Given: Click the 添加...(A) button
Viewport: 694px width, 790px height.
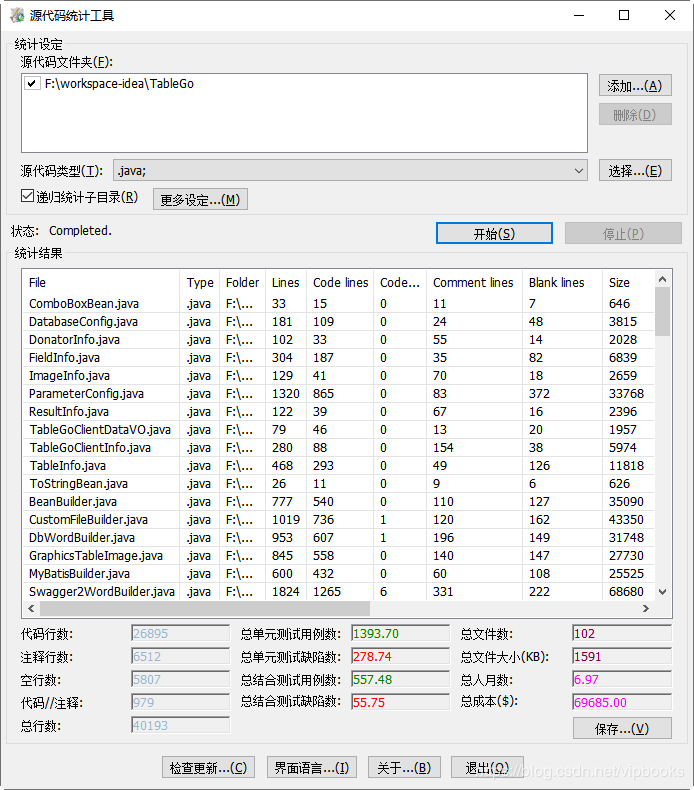Looking at the screenshot, I should (635, 86).
